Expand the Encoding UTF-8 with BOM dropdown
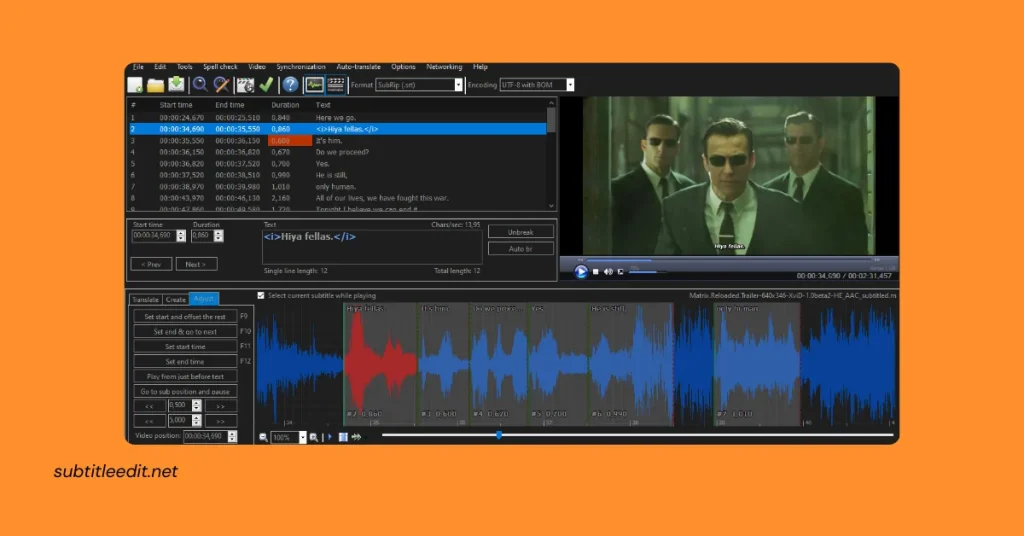The width and height of the screenshot is (1024, 536). (x=570, y=85)
